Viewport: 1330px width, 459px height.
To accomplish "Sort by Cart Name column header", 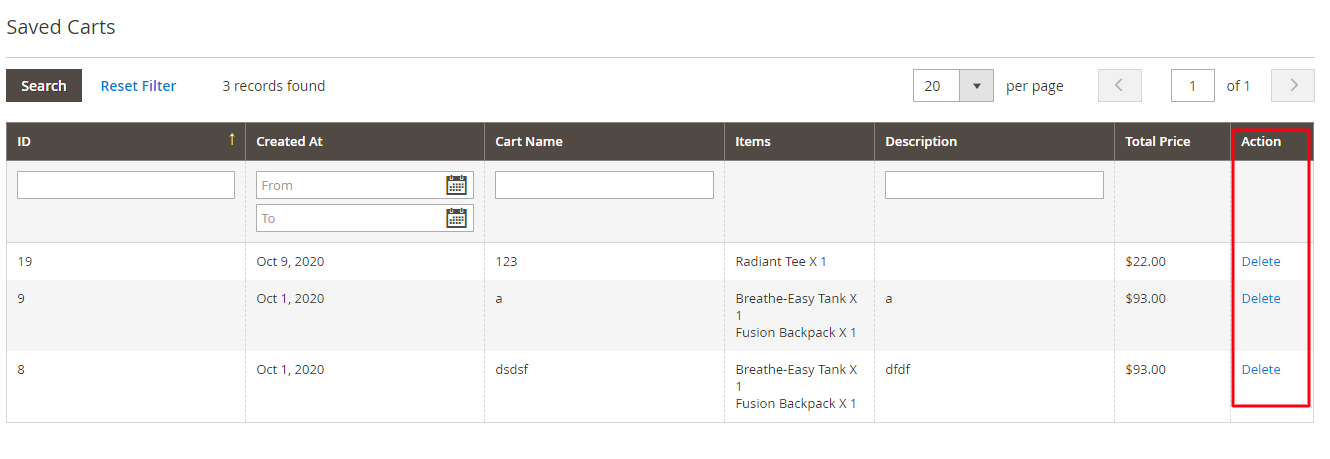I will (529, 141).
